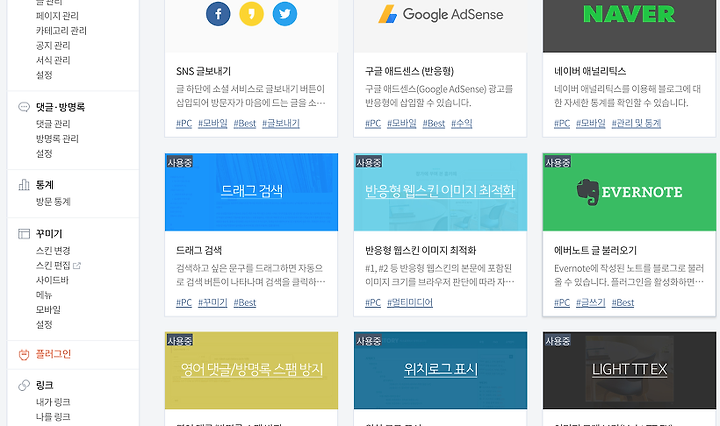Click the 위치로그 표시 banner
The height and width of the screenshot is (426, 720).
coord(440,370)
